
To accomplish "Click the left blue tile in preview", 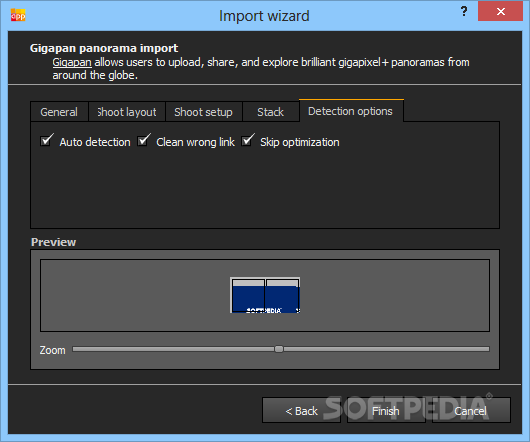I will click(x=248, y=296).
